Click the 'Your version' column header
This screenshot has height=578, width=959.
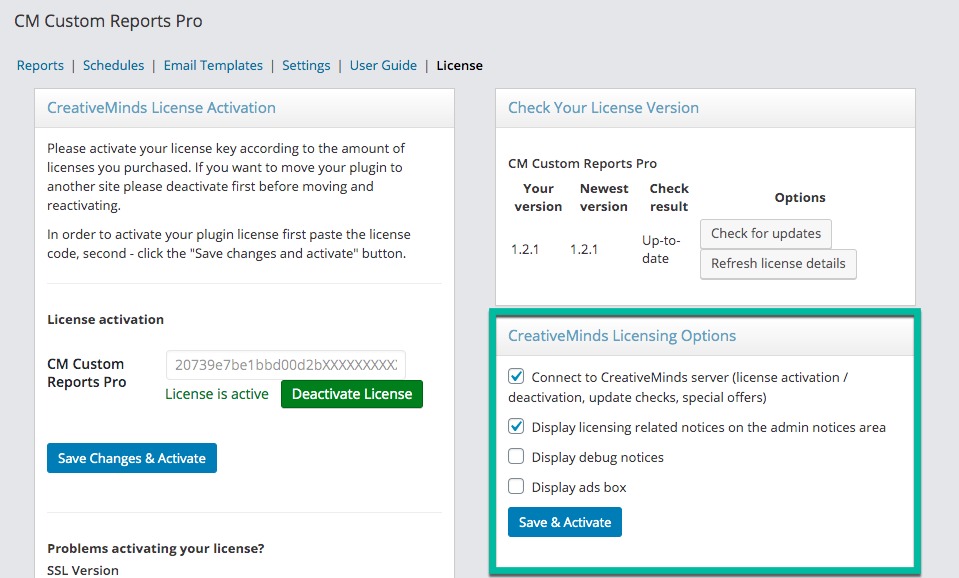(x=538, y=198)
